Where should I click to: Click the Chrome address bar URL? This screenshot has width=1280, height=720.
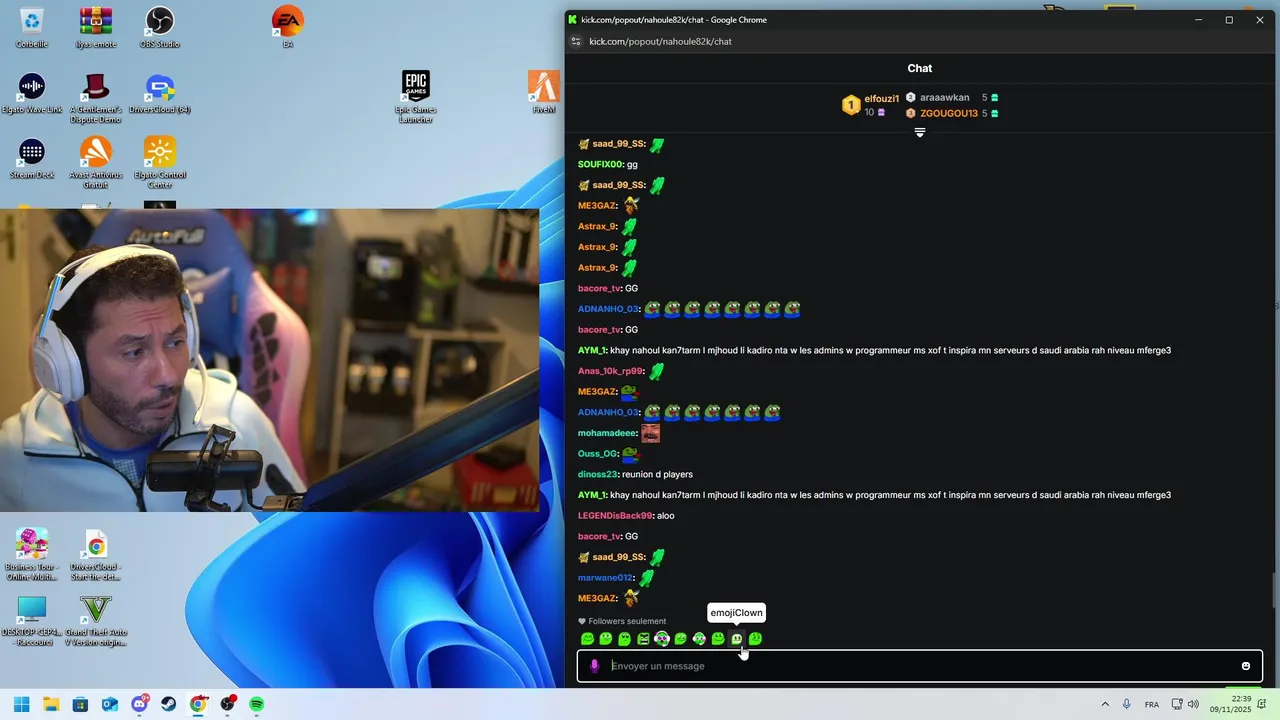coord(660,42)
